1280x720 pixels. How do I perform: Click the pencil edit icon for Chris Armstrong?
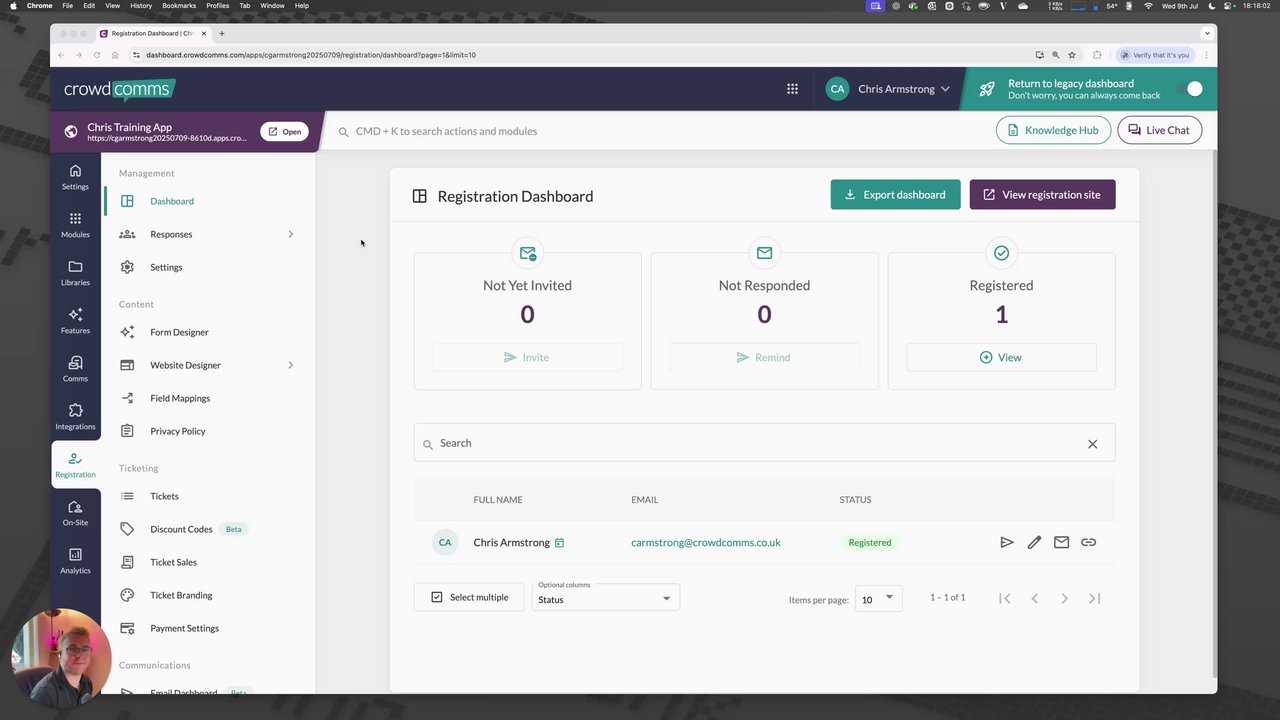pos(1034,542)
